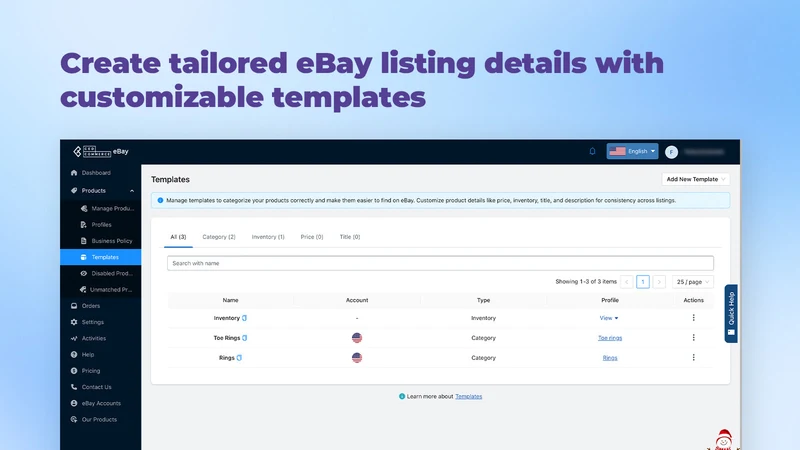Viewport: 800px width, 450px height.
Task: Click US flag in Rings row
Action: 357,358
